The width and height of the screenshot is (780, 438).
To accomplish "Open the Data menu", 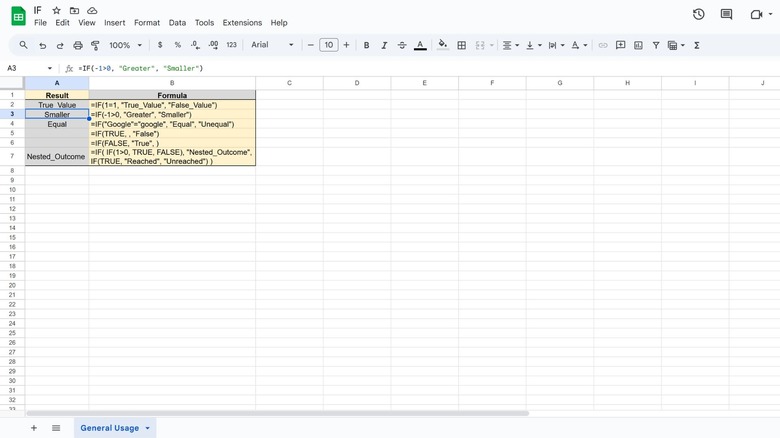I will pos(177,23).
